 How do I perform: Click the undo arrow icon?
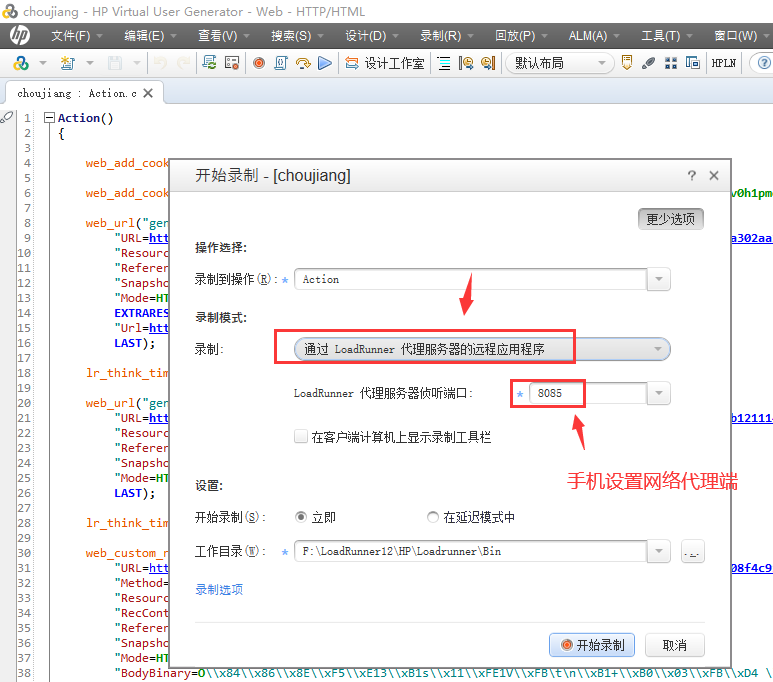(160, 63)
